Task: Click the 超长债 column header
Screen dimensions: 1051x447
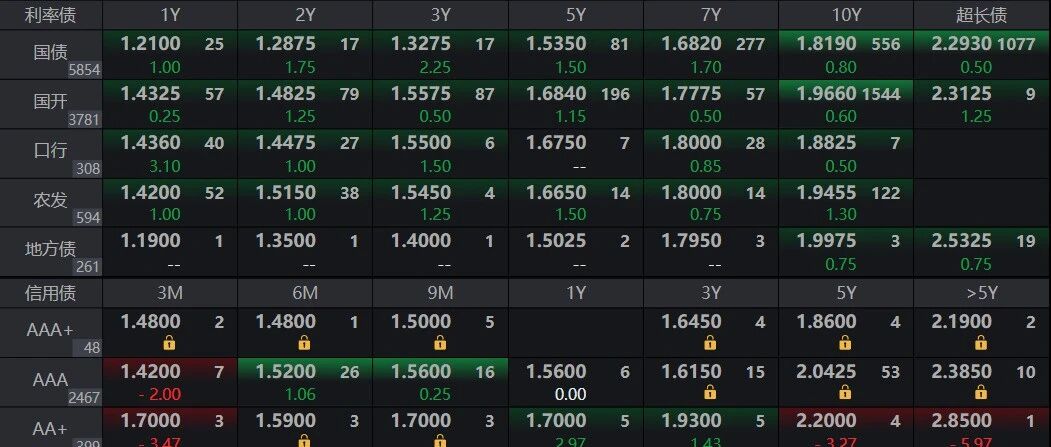Action: [x=981, y=15]
